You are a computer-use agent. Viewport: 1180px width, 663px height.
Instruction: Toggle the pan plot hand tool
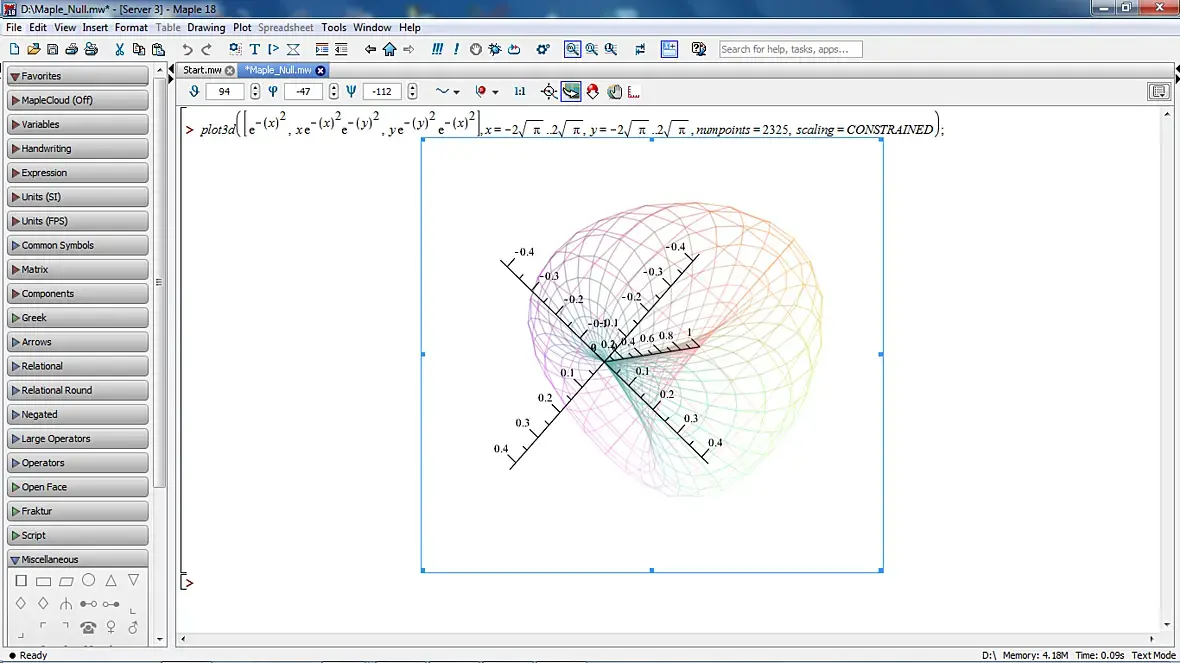pyautogui.click(x=614, y=91)
